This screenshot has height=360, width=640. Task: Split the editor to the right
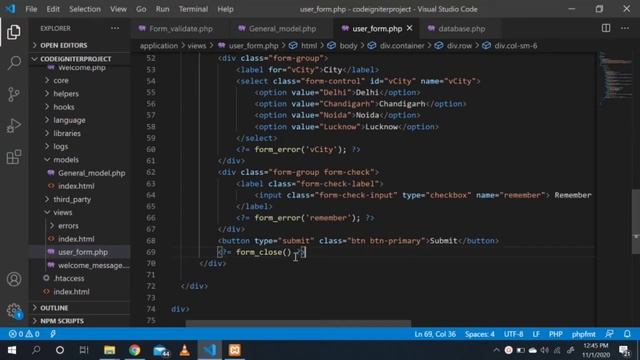pyautogui.click(x=606, y=28)
